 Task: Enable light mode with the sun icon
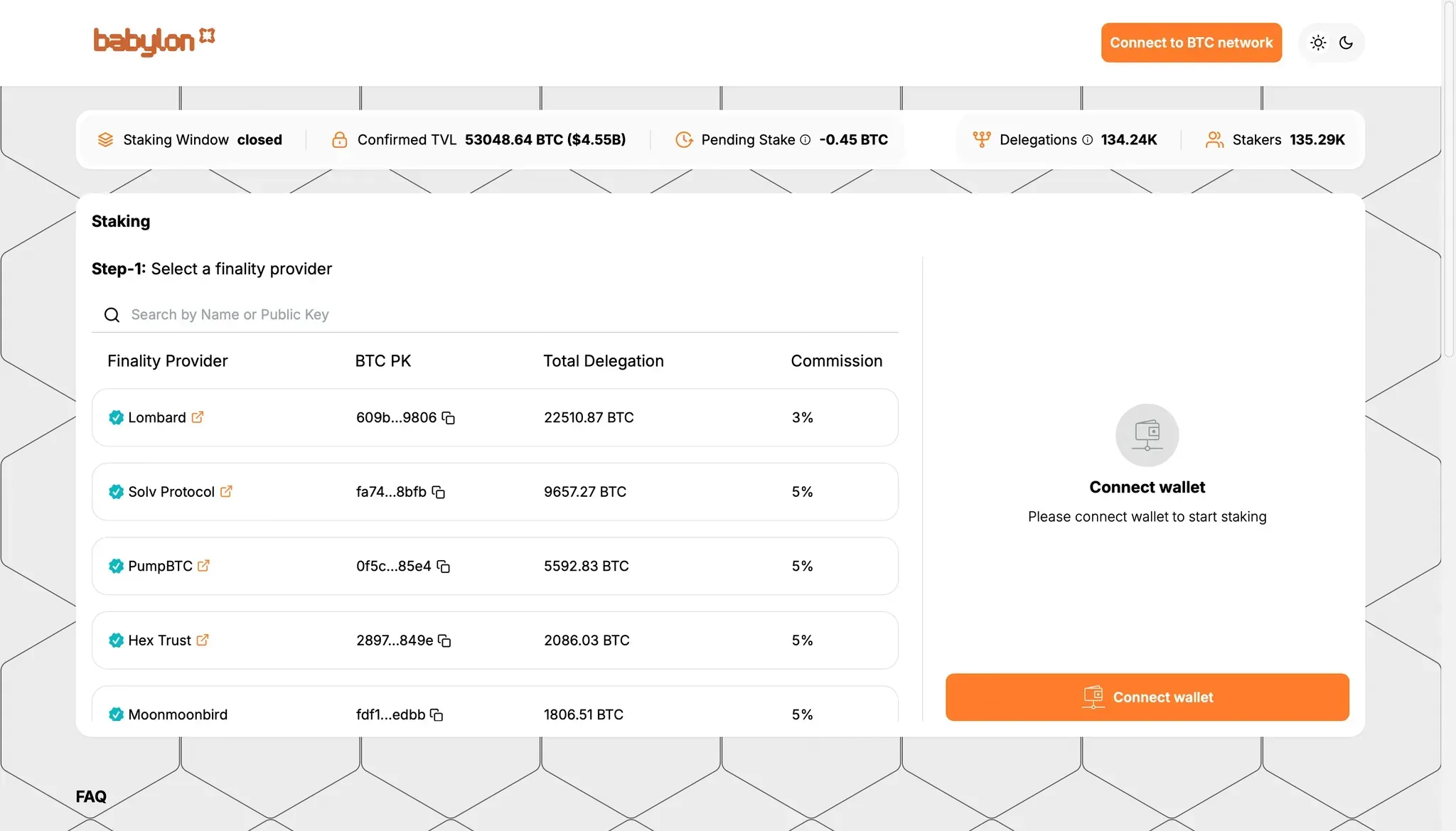[1318, 43]
